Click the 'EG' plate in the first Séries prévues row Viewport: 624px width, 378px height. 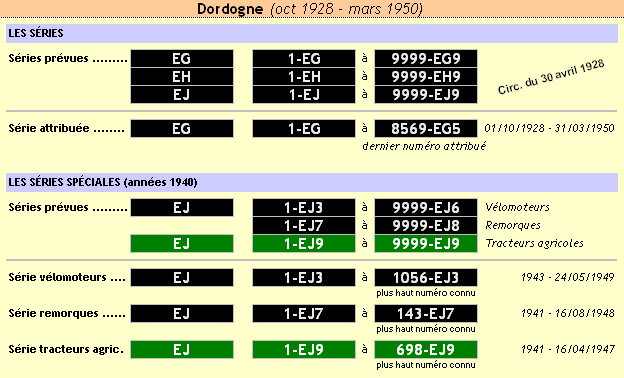(182, 58)
